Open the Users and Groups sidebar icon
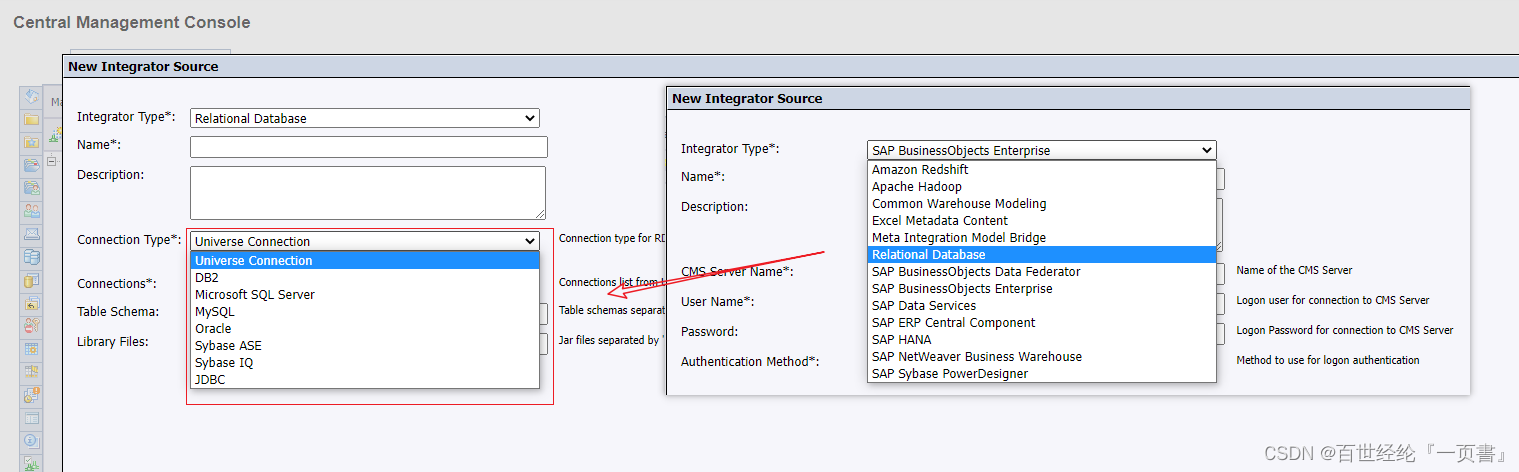1519x472 pixels. click(32, 211)
